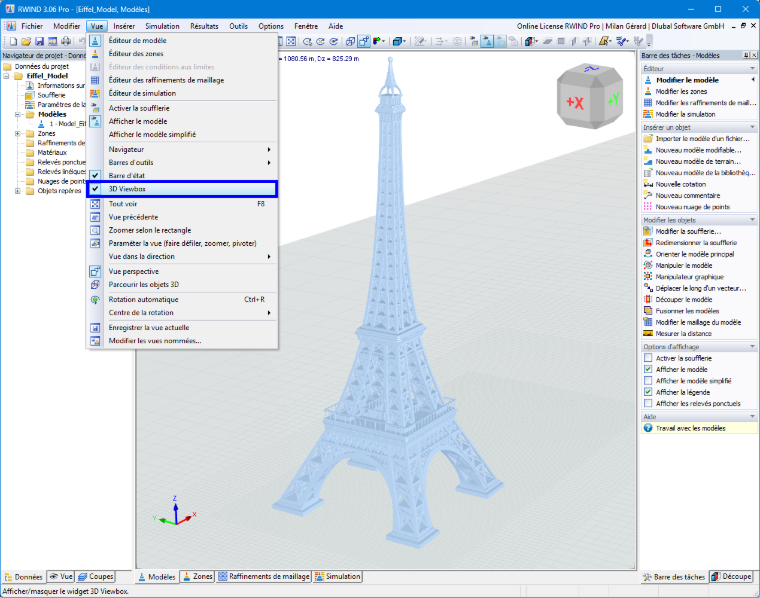The height and width of the screenshot is (598, 760).
Task: Toggle the 3D Viewbox menu checkmark
Action: click(x=95, y=189)
